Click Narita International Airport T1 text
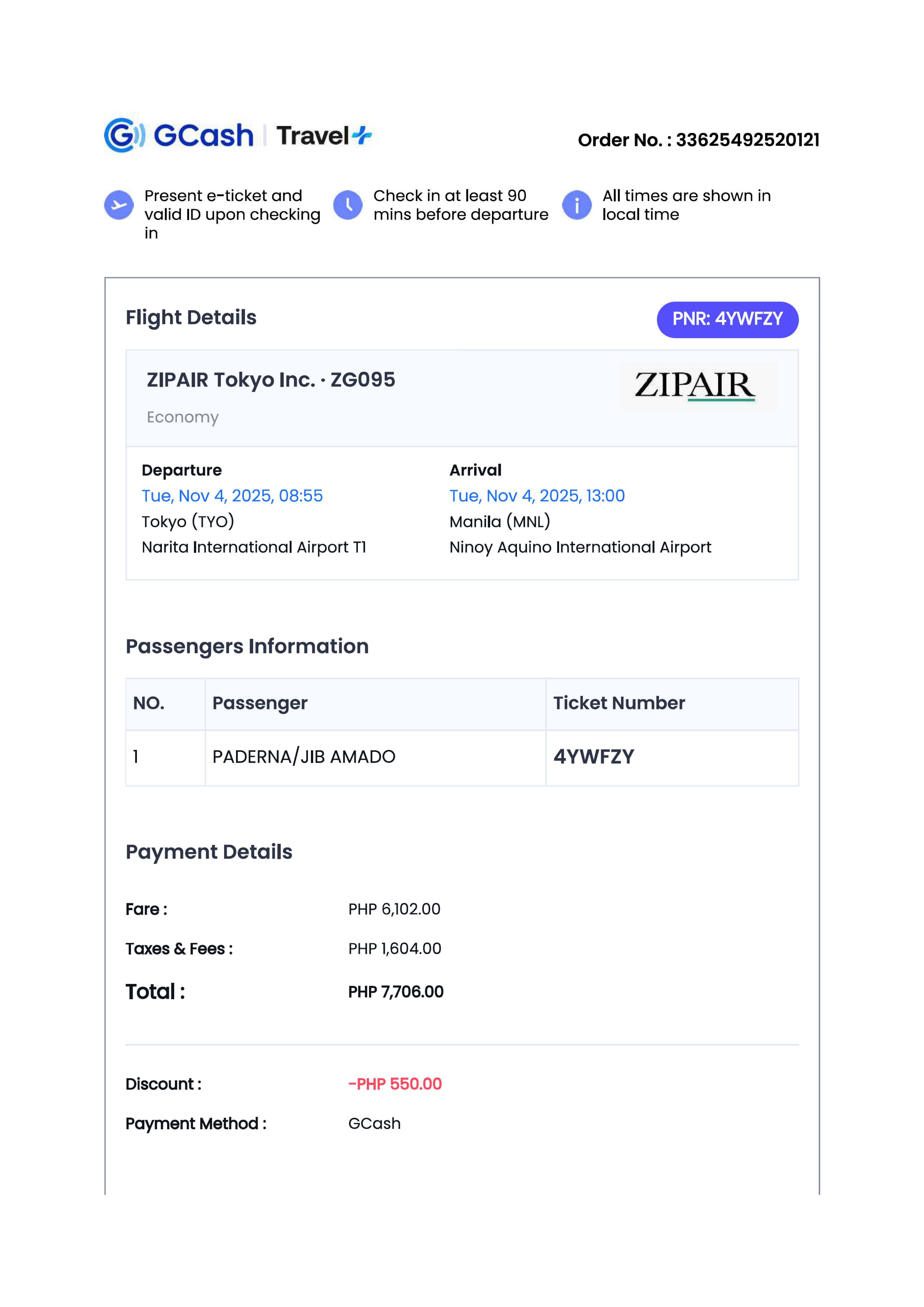Viewport: 924px width, 1307px height. (253, 547)
